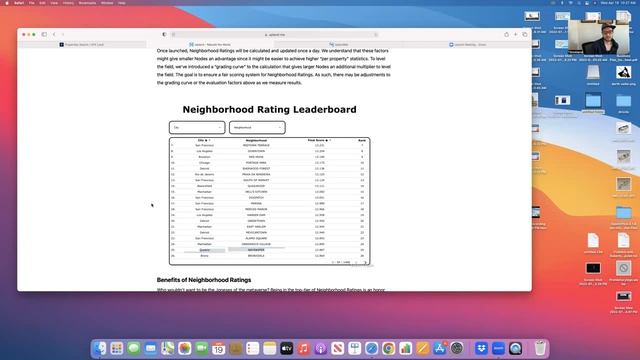Viewport: 640px width, 360px height.
Task: Go back in Safari history
Action: [x=54, y=34]
